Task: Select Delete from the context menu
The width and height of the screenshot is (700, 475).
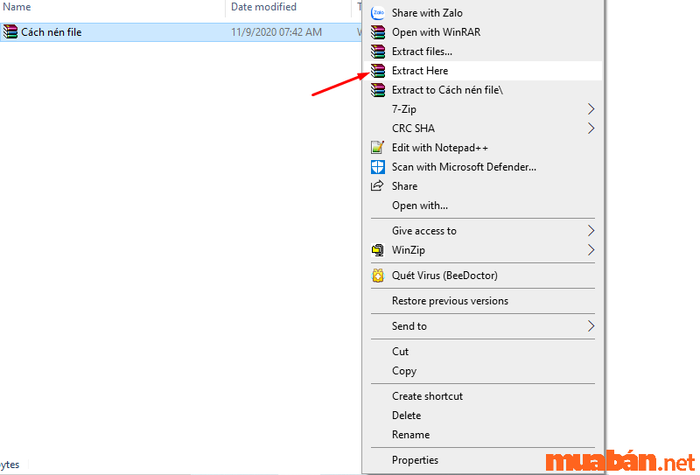Action: click(483, 416)
